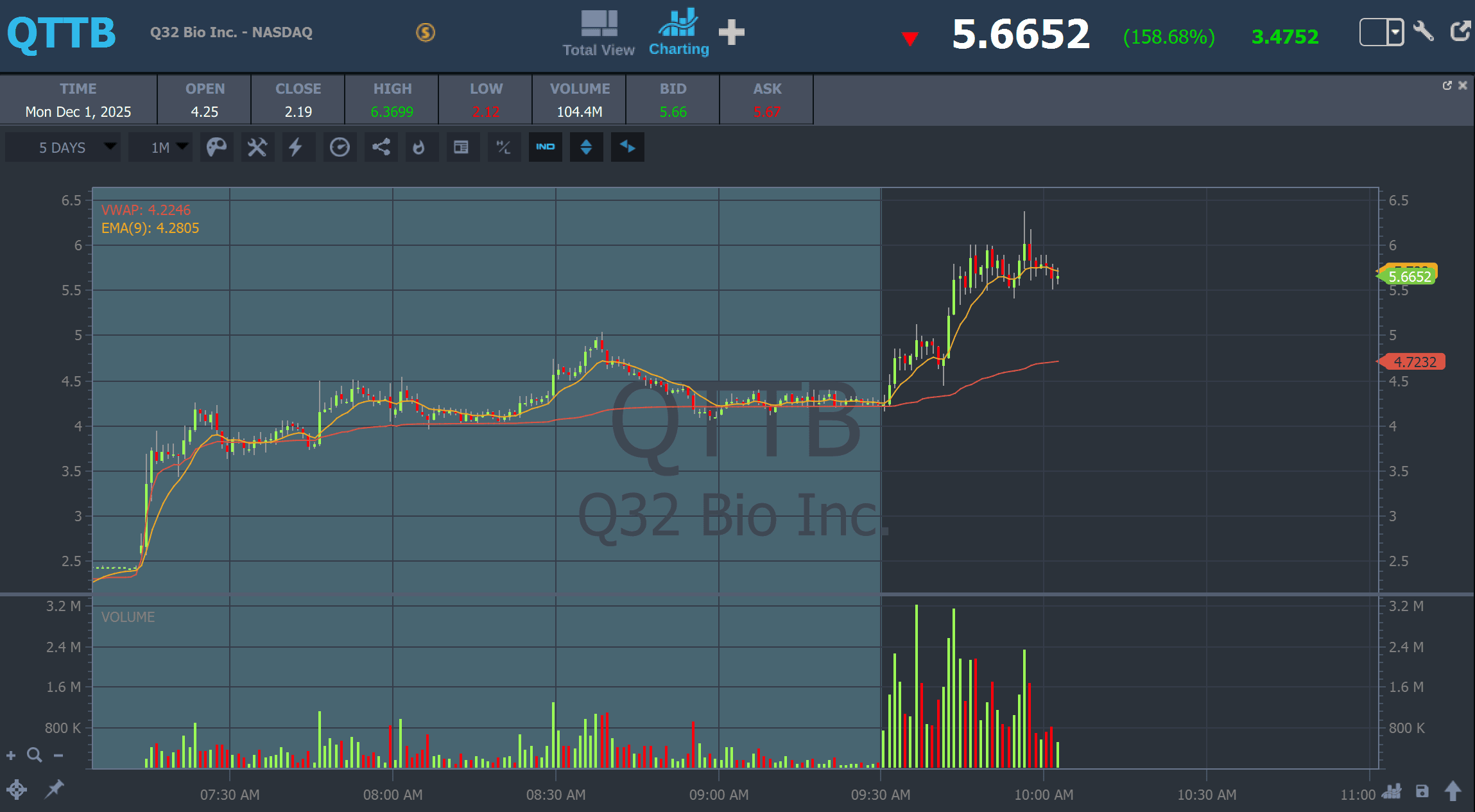1475x812 pixels.
Task: Click the 5.6652 green price marker
Action: pos(1410,277)
